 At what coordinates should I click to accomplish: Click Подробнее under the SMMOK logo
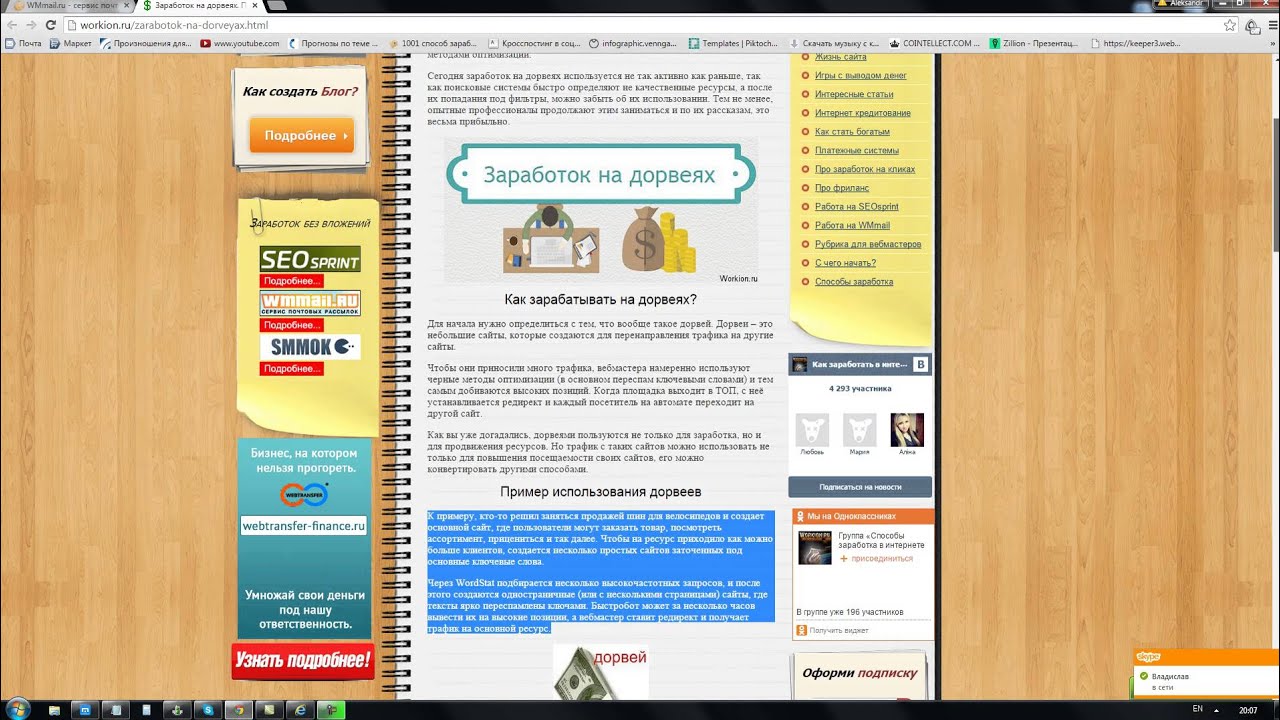pyautogui.click(x=291, y=369)
